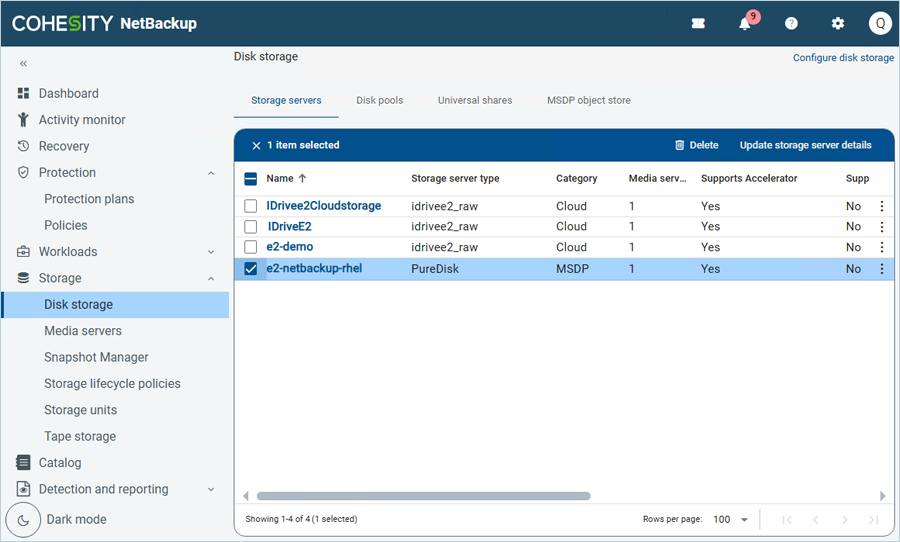Clear selection with the X icon
Viewport: 900px width, 542px height.
[256, 145]
